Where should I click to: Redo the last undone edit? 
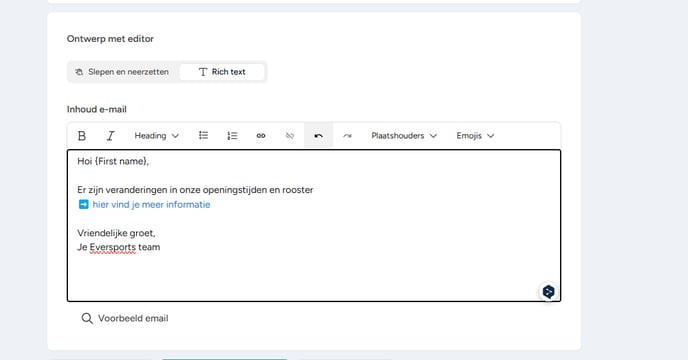[347, 136]
